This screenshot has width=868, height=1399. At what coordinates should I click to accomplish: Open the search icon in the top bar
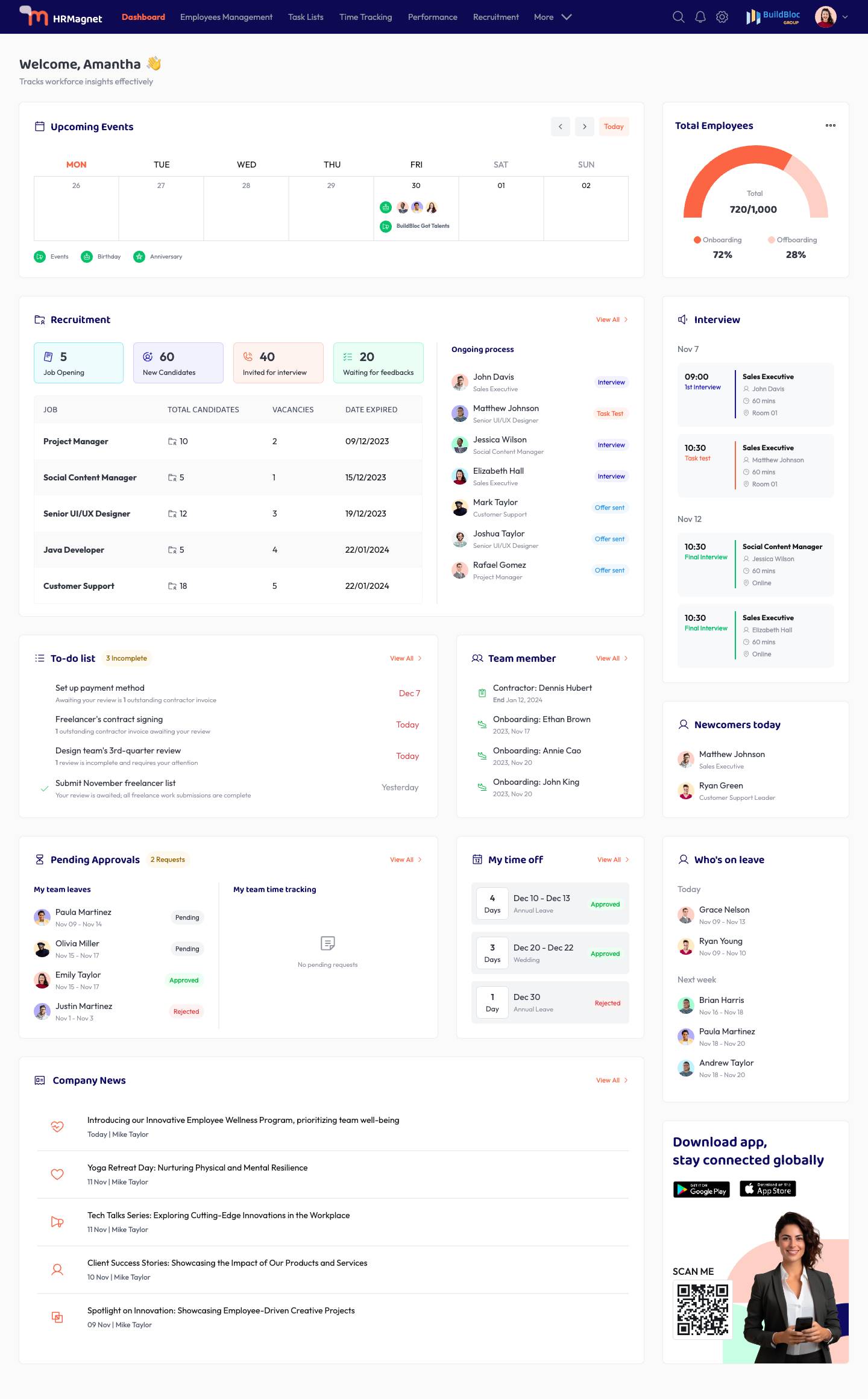pos(679,17)
